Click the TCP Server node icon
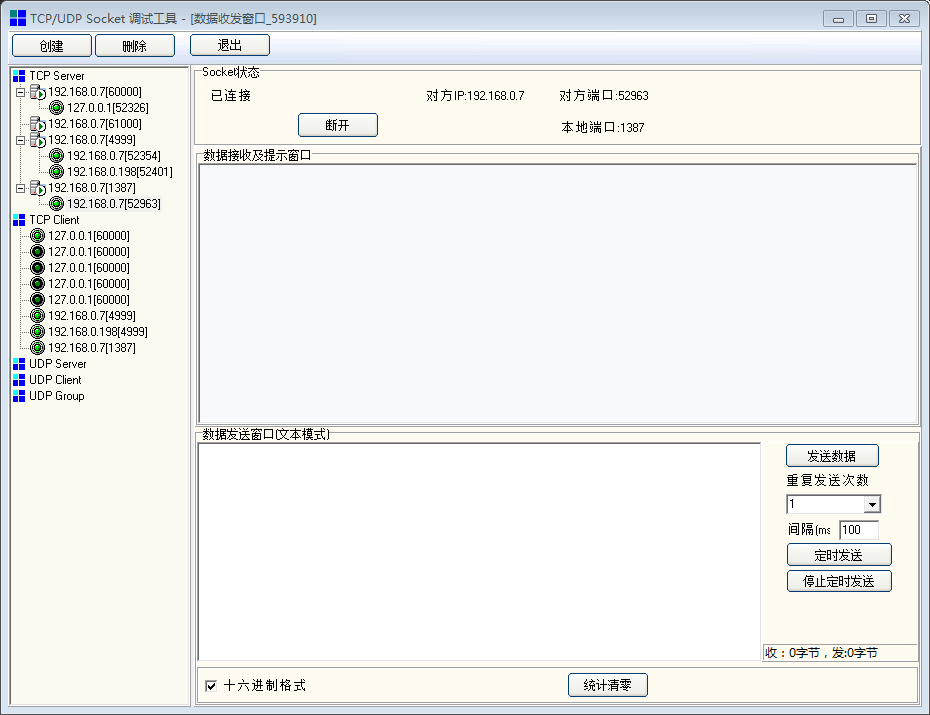Viewport: 930px width, 715px height. point(19,76)
